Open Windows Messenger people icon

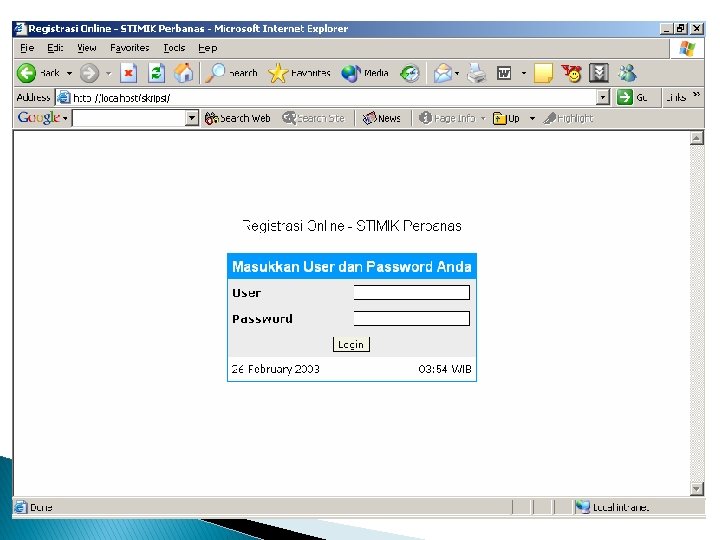627,73
